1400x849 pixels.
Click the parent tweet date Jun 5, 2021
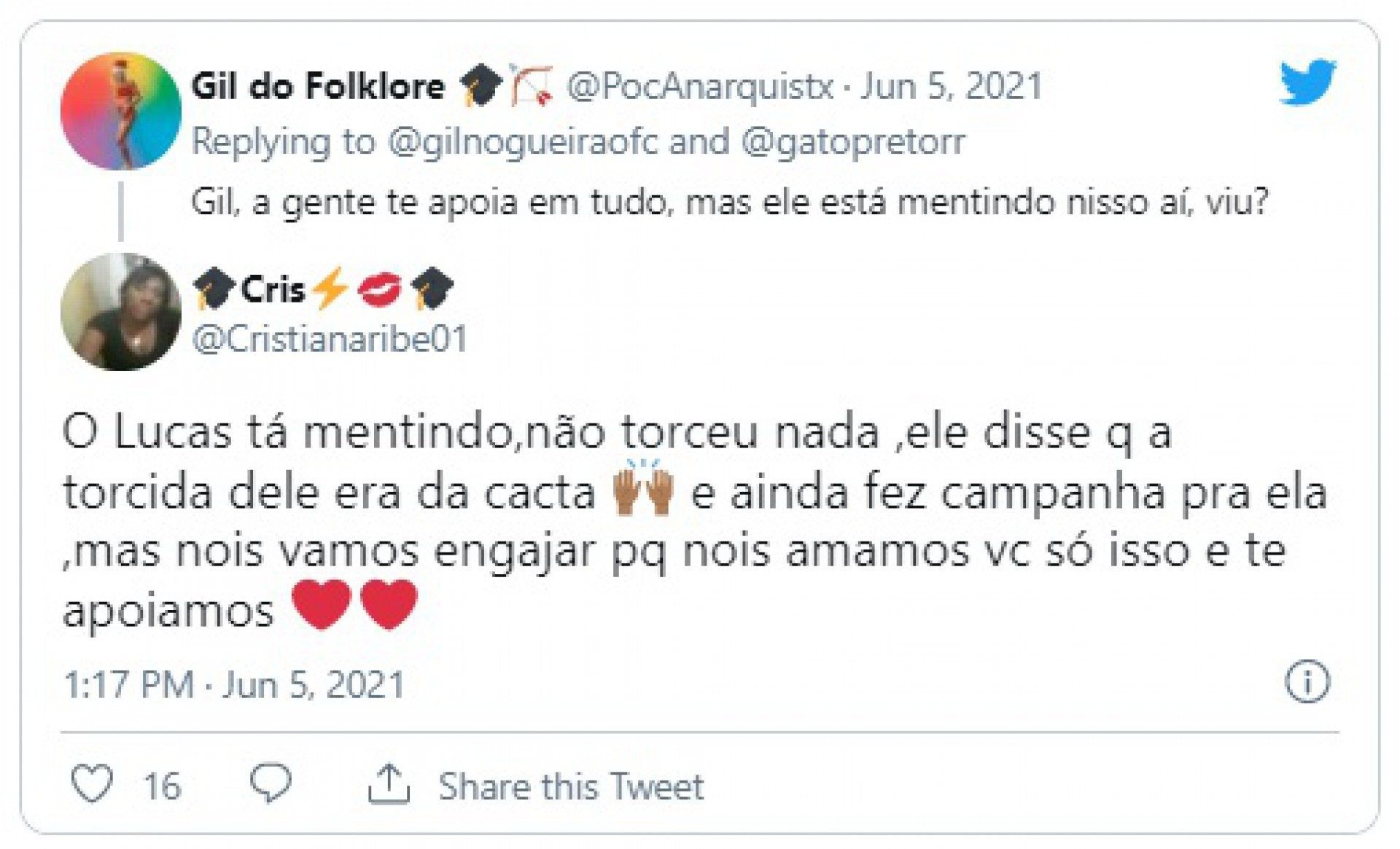click(952, 87)
